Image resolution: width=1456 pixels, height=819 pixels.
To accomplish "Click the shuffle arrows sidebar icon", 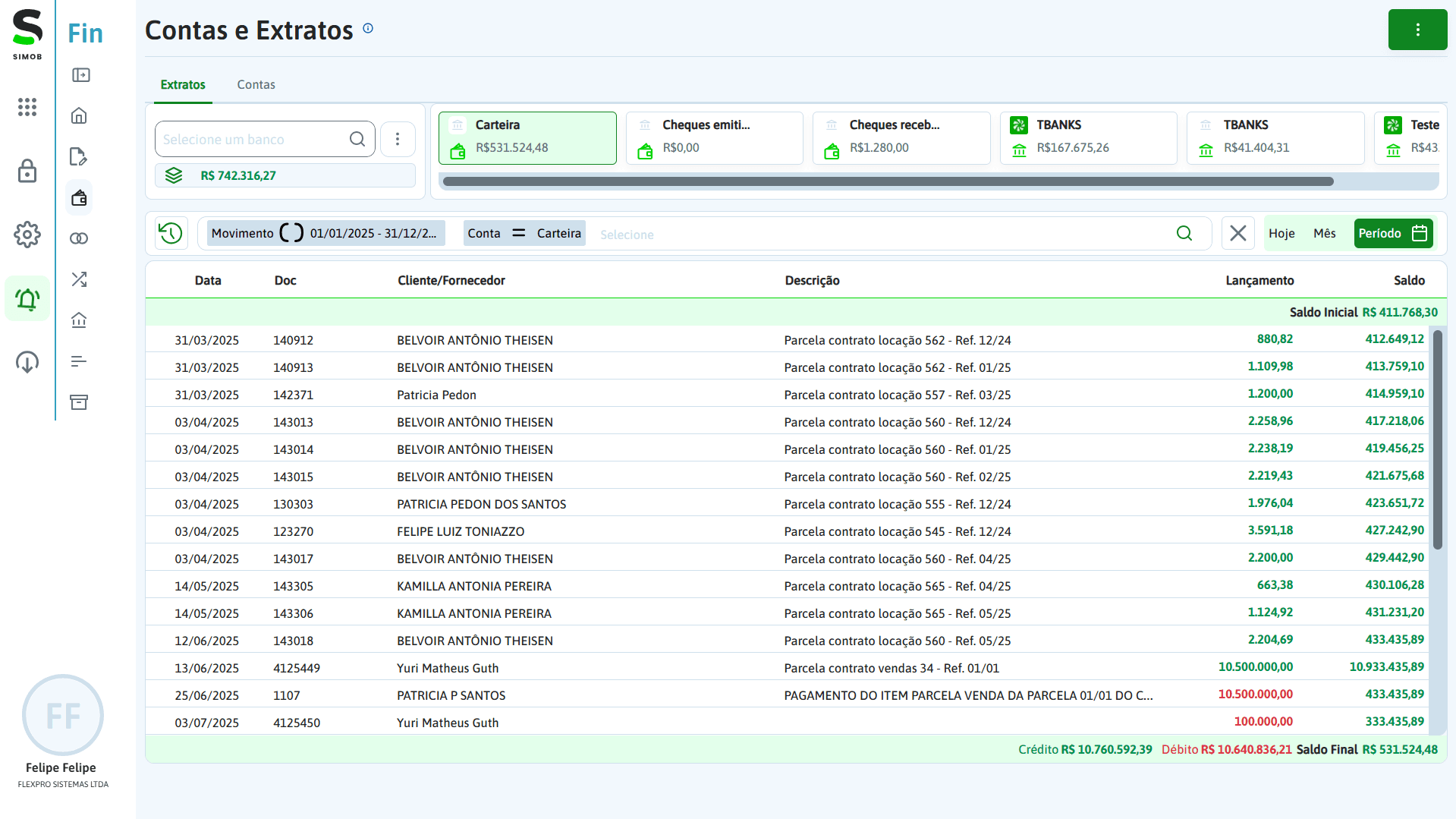I will tap(79, 279).
